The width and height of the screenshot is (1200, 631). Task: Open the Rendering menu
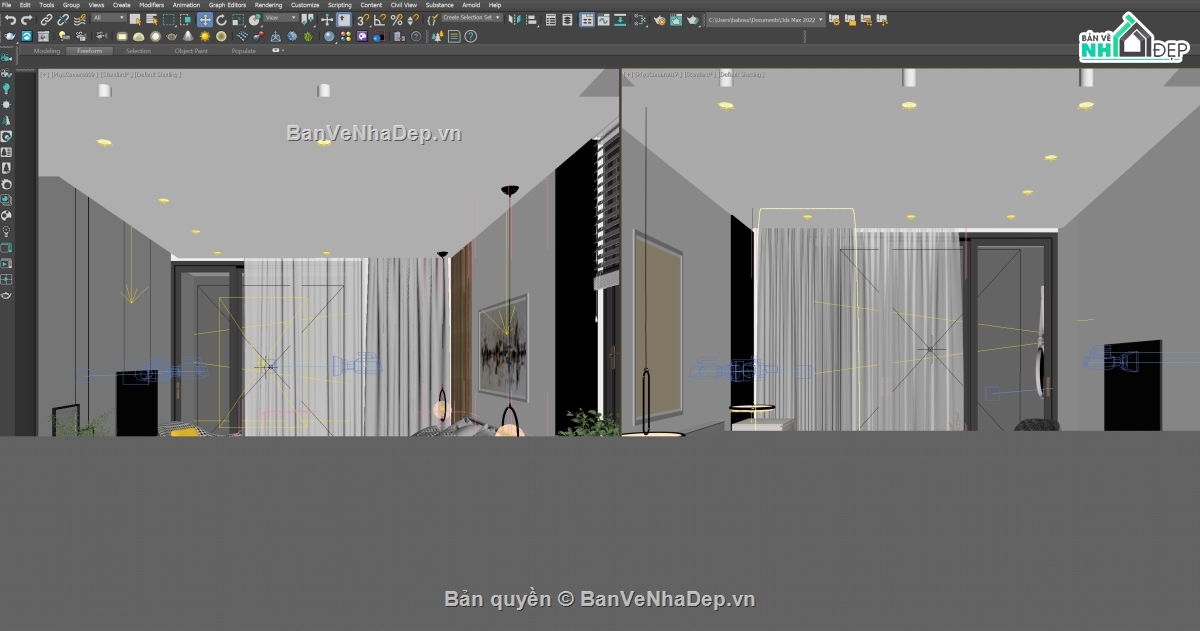pyautogui.click(x=268, y=4)
